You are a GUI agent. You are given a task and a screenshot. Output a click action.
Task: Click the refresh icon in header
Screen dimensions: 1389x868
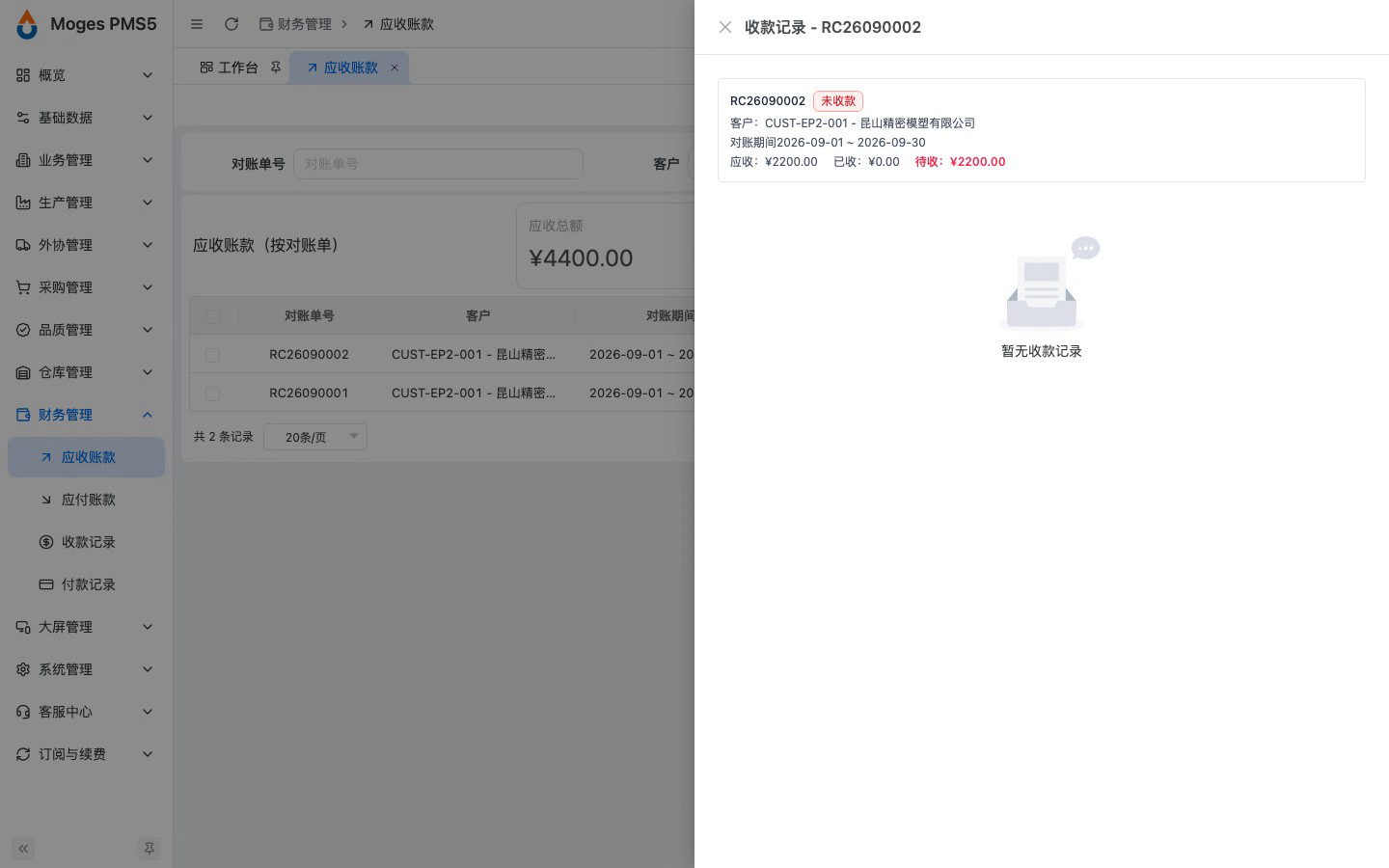pyautogui.click(x=231, y=24)
